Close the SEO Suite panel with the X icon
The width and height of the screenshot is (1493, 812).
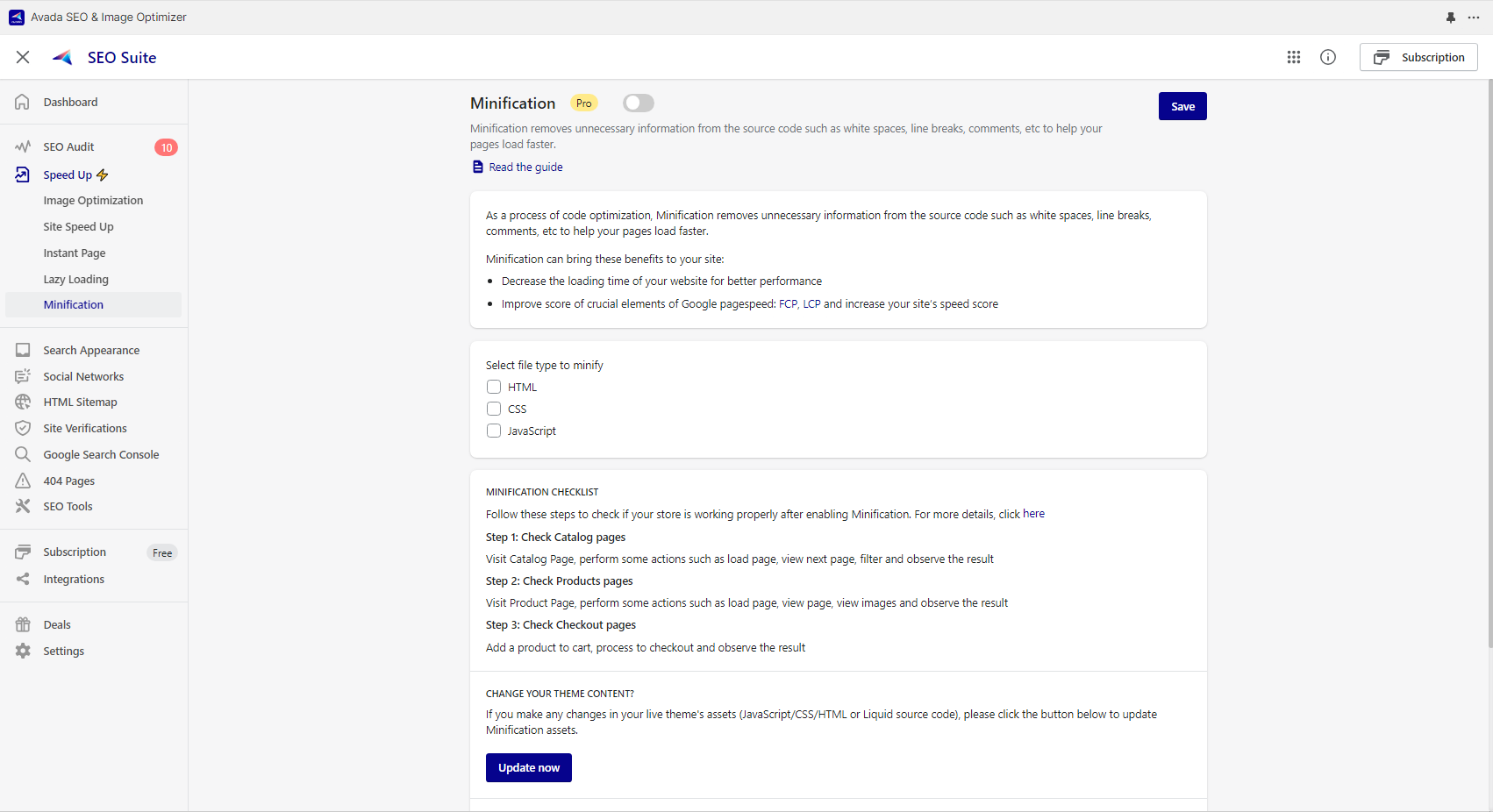[23, 57]
